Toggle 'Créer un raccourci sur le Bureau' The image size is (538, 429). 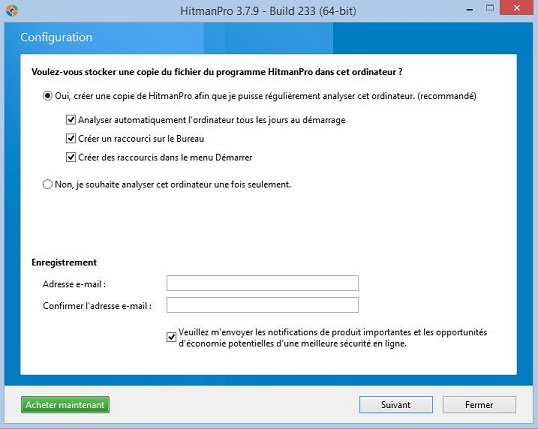pyautogui.click(x=71, y=138)
